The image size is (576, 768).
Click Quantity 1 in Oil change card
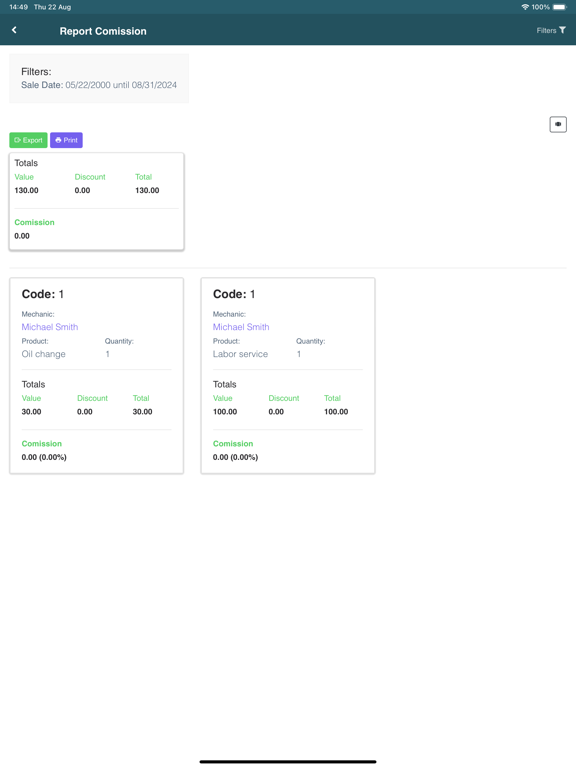coord(108,354)
